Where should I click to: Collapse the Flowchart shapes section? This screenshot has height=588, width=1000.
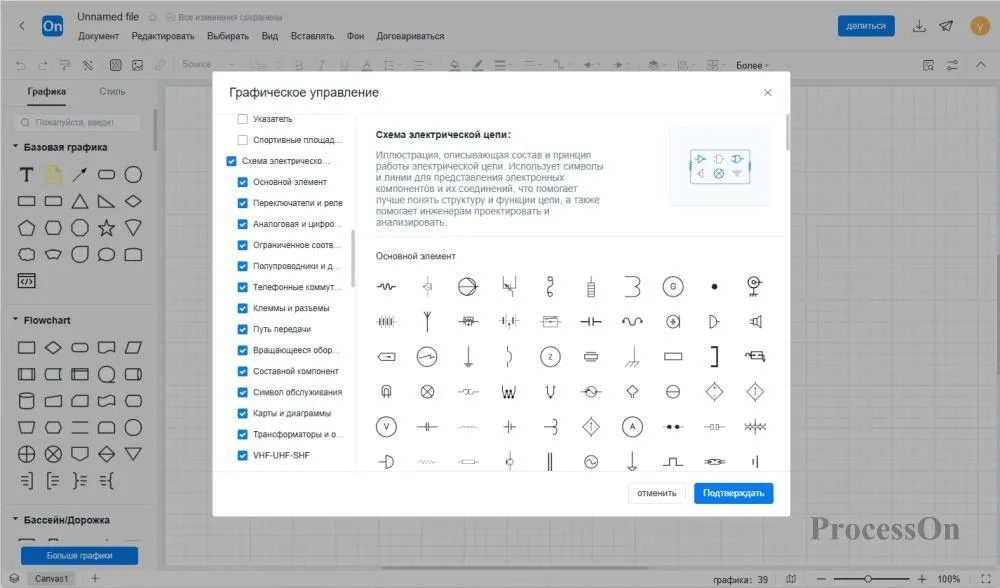click(16, 321)
